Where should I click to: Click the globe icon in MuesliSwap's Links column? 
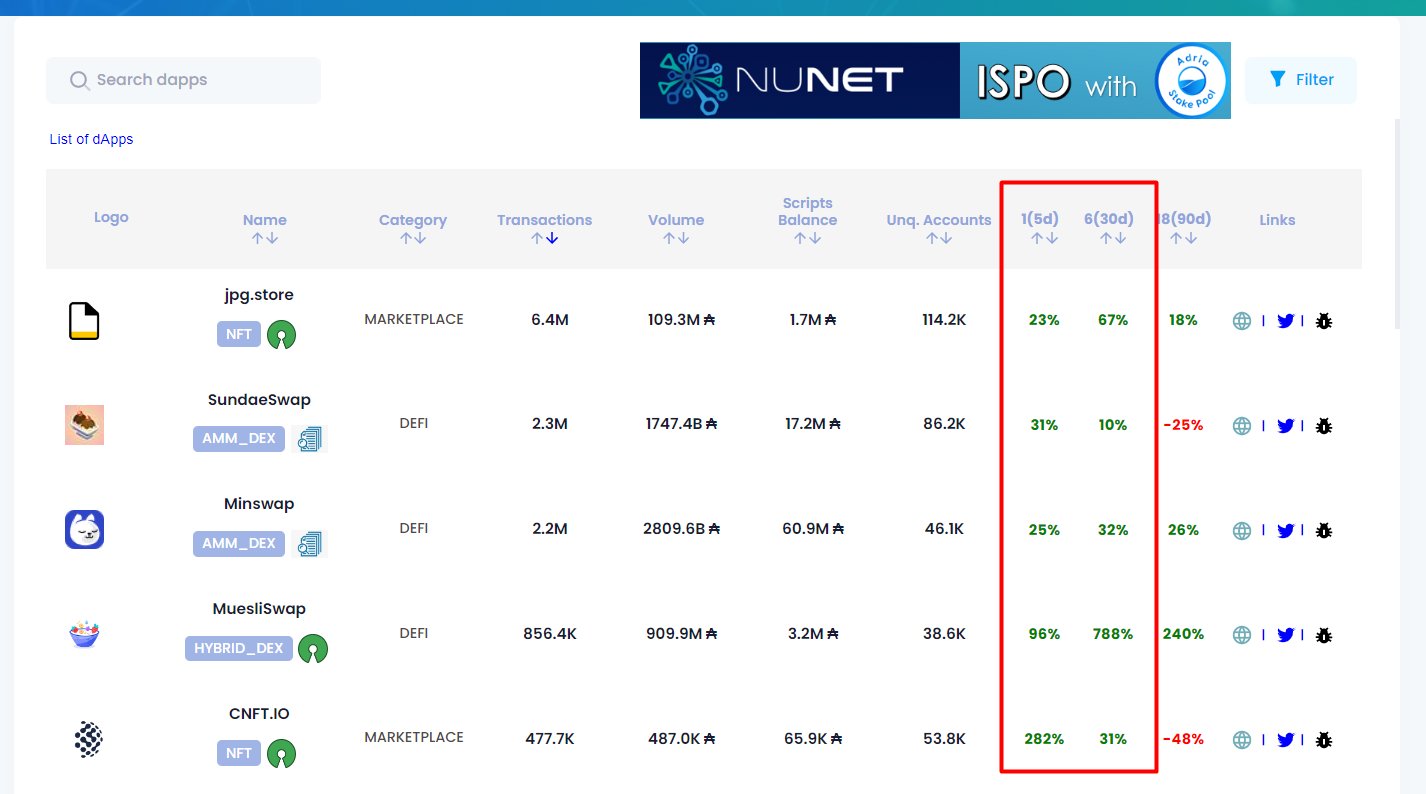tap(1240, 634)
